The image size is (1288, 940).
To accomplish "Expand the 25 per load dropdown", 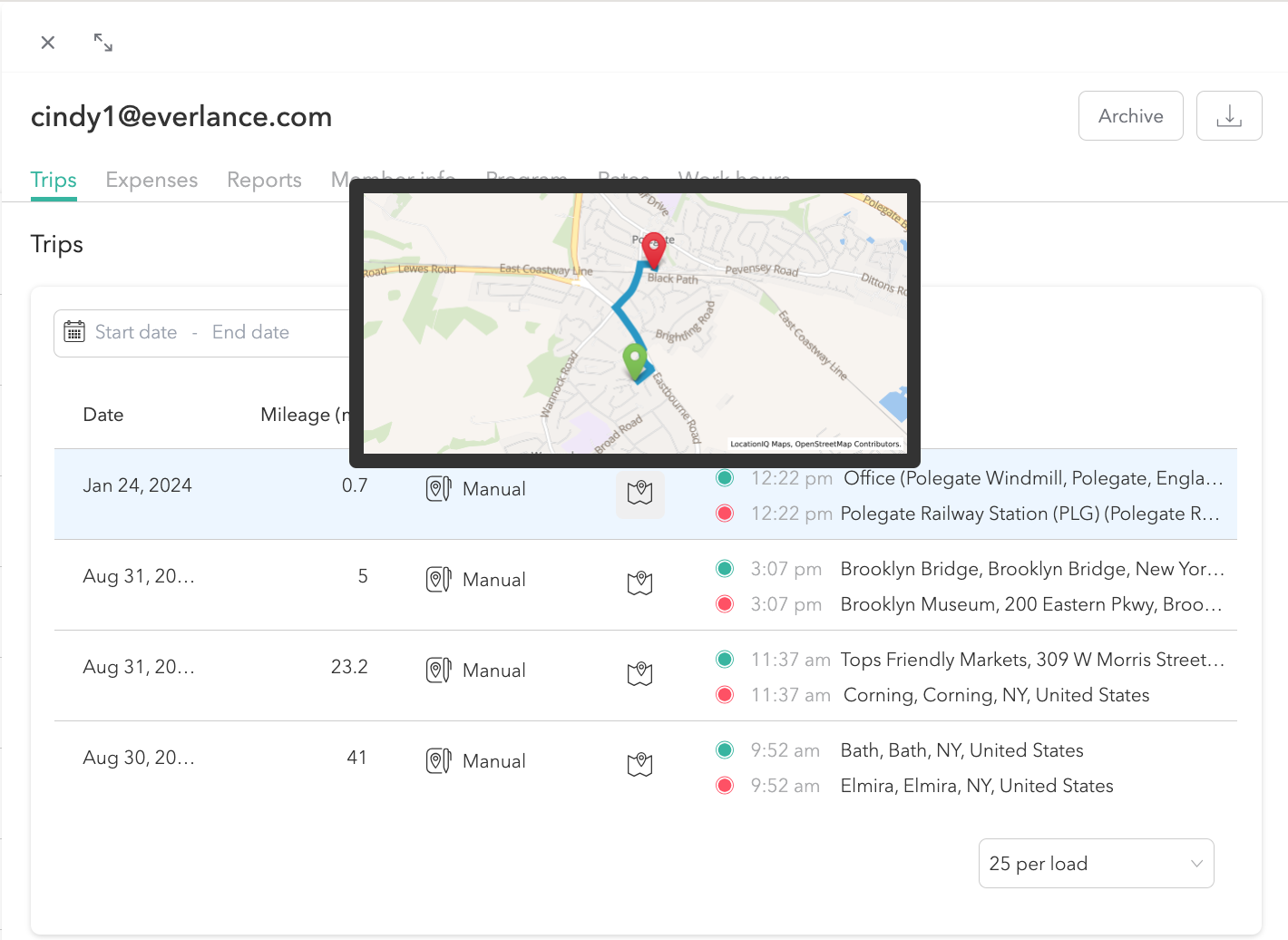I will tap(1096, 864).
